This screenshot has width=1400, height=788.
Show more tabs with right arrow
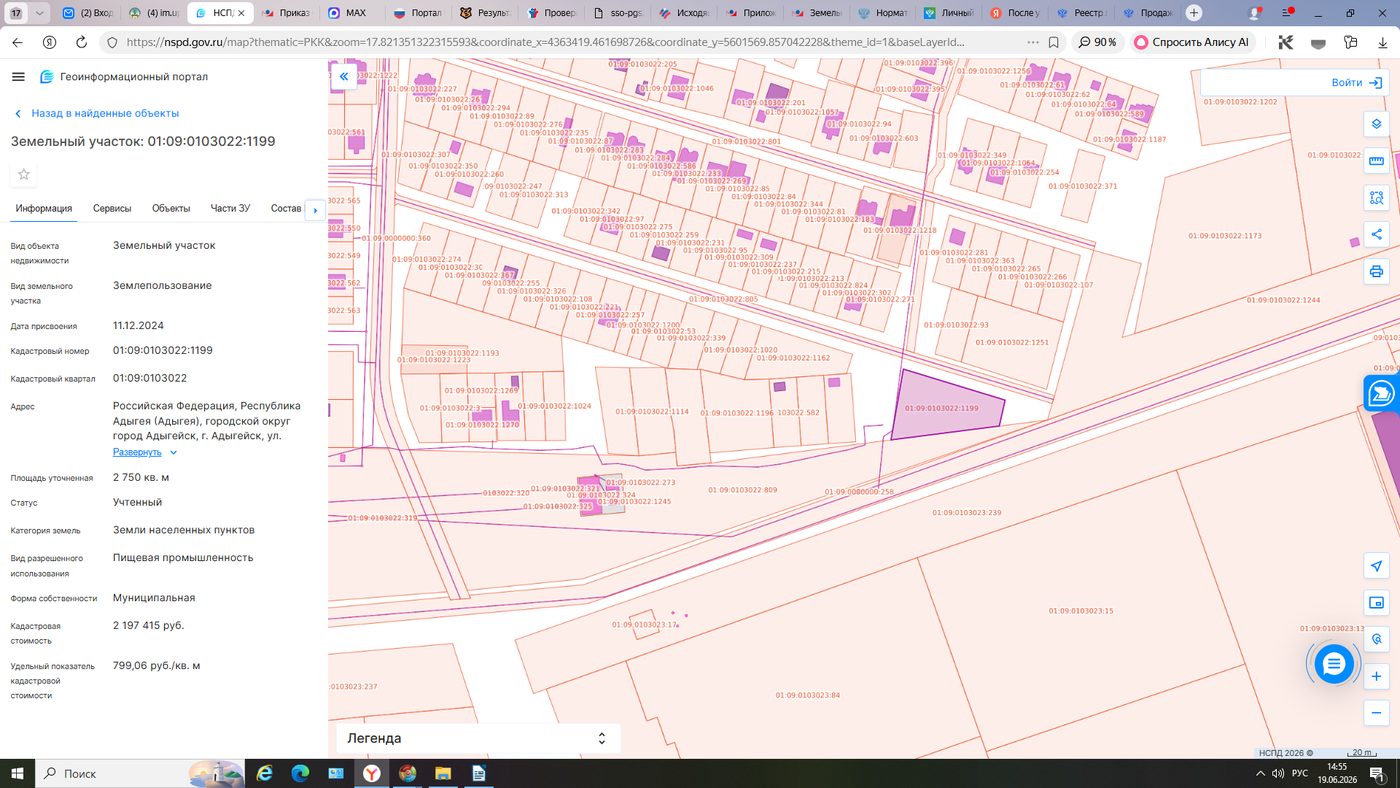click(x=315, y=210)
